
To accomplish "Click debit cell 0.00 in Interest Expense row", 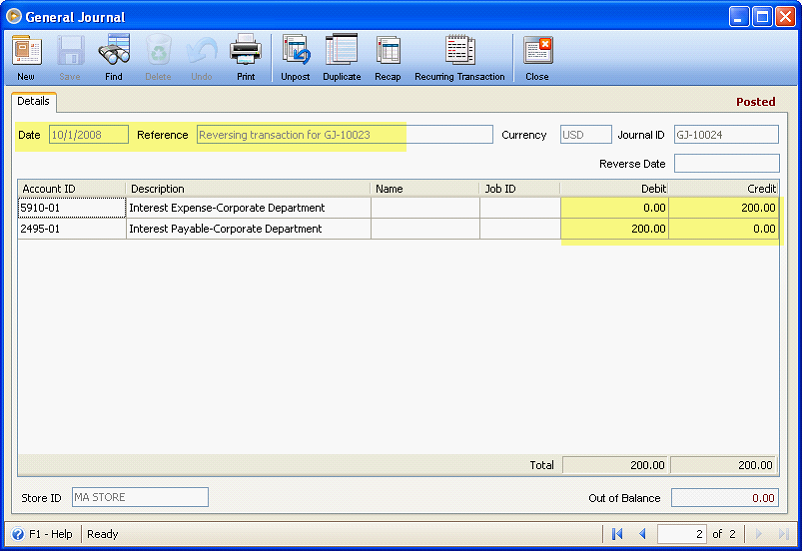I will tap(615, 208).
